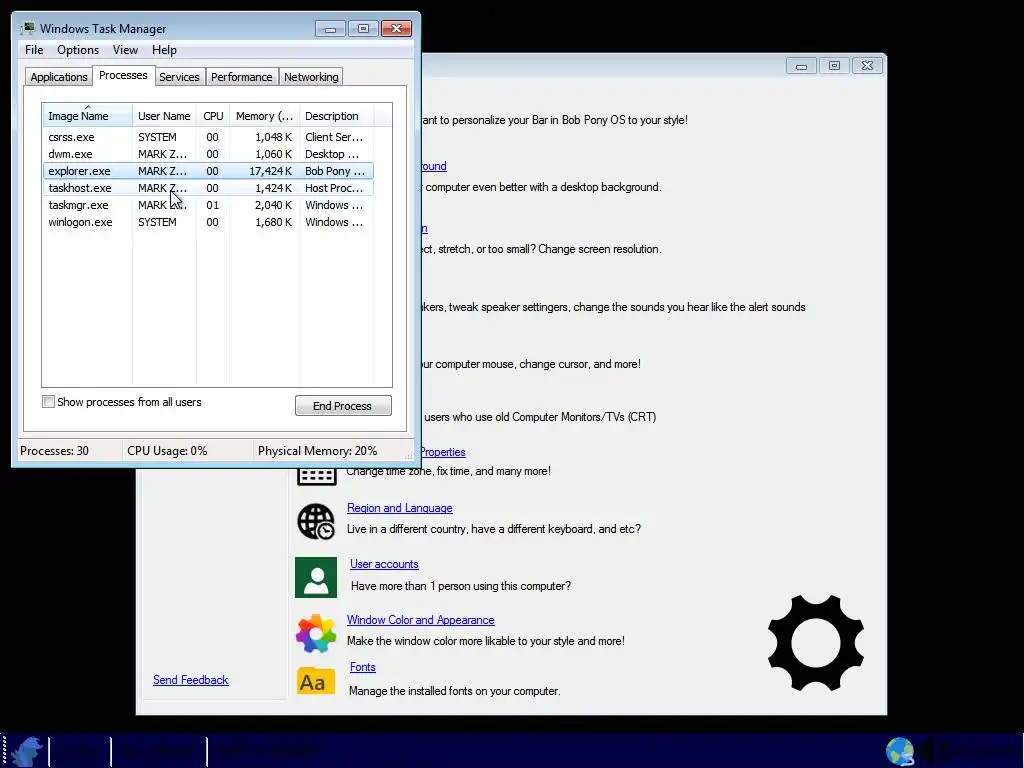Click the globe network tray icon
Image resolution: width=1024 pixels, height=768 pixels.
[900, 751]
